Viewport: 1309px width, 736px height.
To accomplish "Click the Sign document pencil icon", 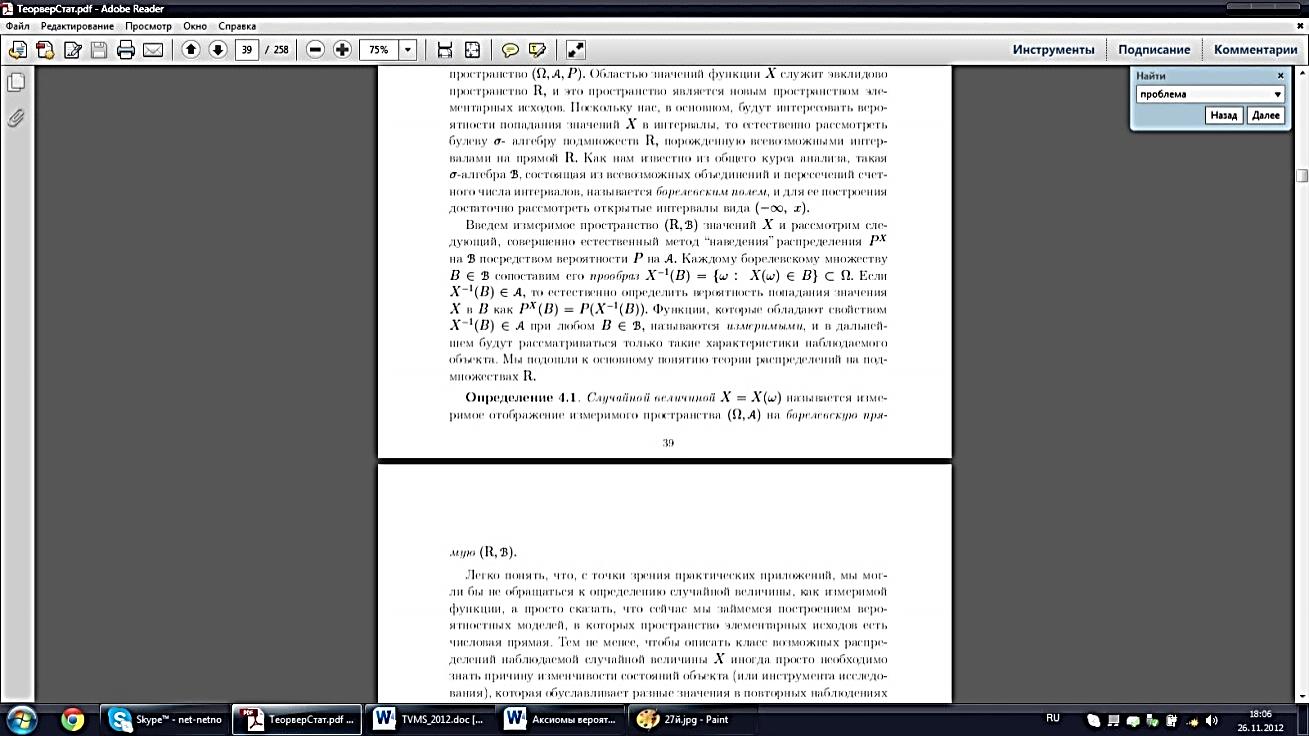I will (72, 49).
